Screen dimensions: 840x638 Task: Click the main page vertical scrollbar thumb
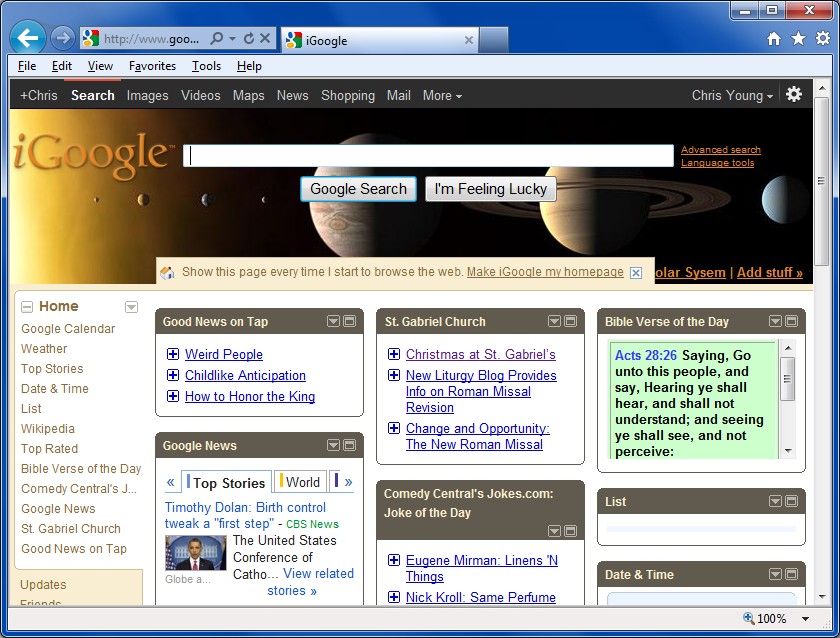coord(821,181)
